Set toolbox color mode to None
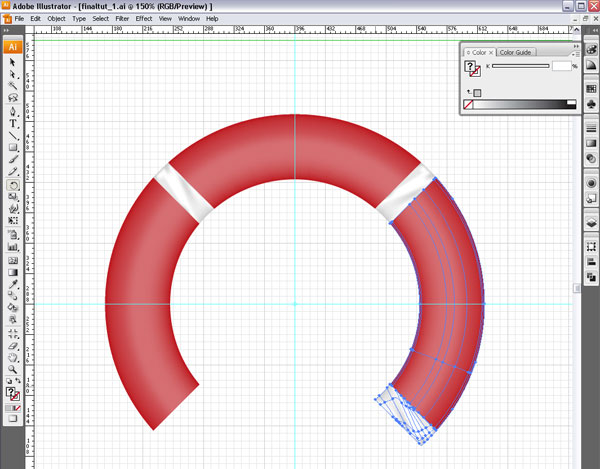Image resolution: width=600 pixels, height=469 pixels. pos(17,408)
